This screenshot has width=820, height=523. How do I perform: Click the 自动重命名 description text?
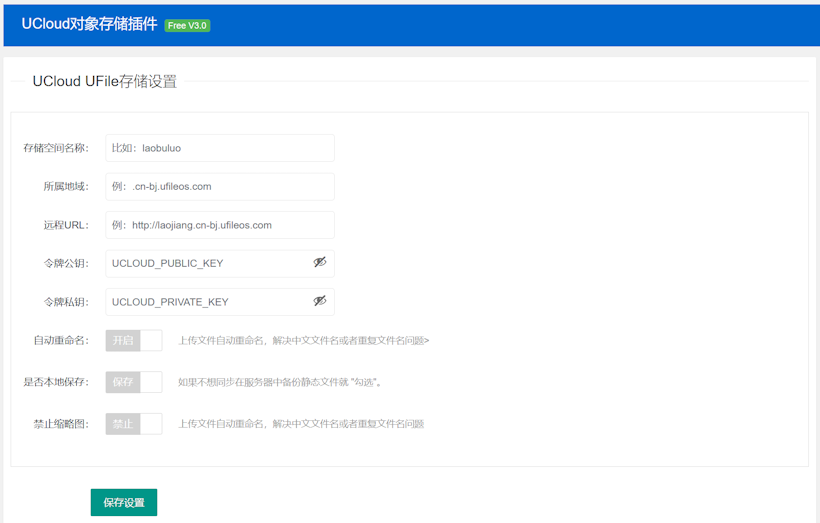click(304, 341)
